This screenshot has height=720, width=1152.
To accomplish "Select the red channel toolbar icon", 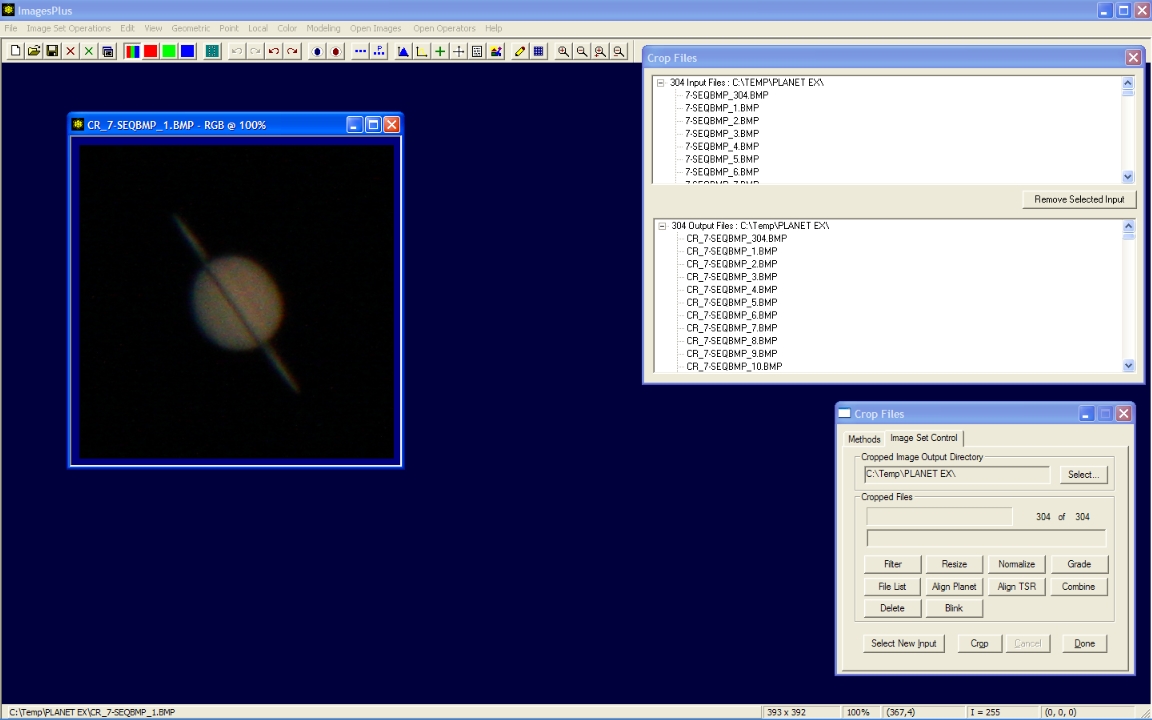I will 151,51.
